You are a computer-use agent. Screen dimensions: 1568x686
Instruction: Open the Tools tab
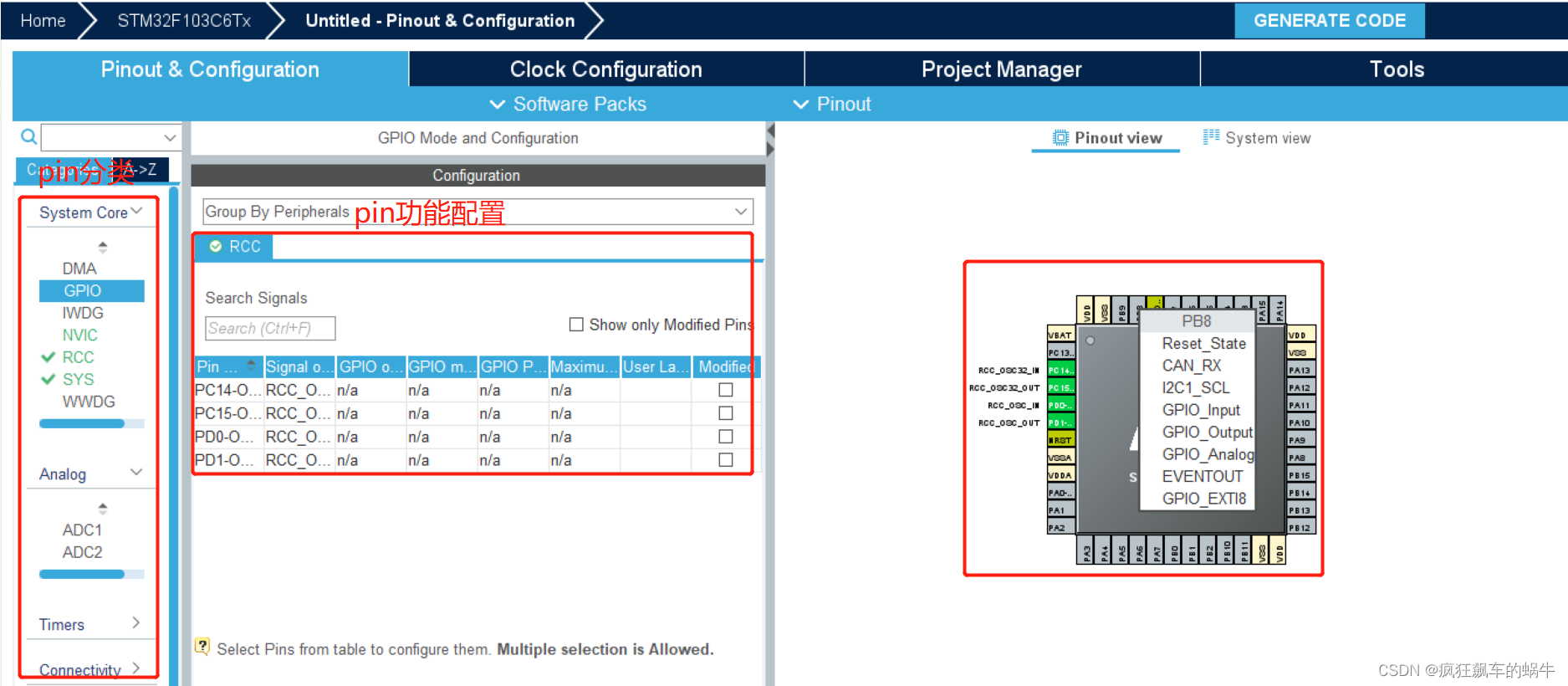1397,69
